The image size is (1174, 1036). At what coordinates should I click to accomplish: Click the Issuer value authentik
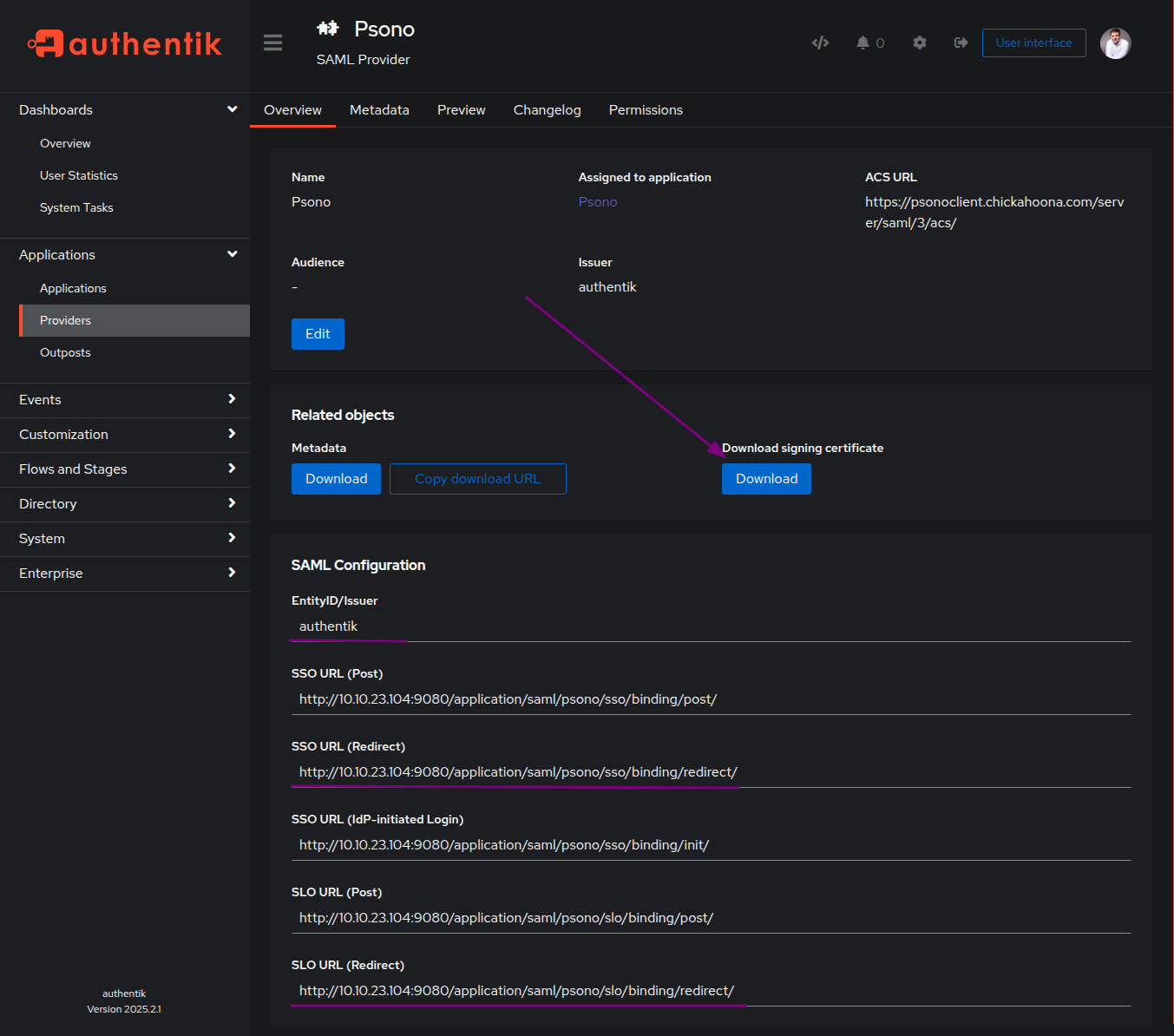(x=607, y=287)
